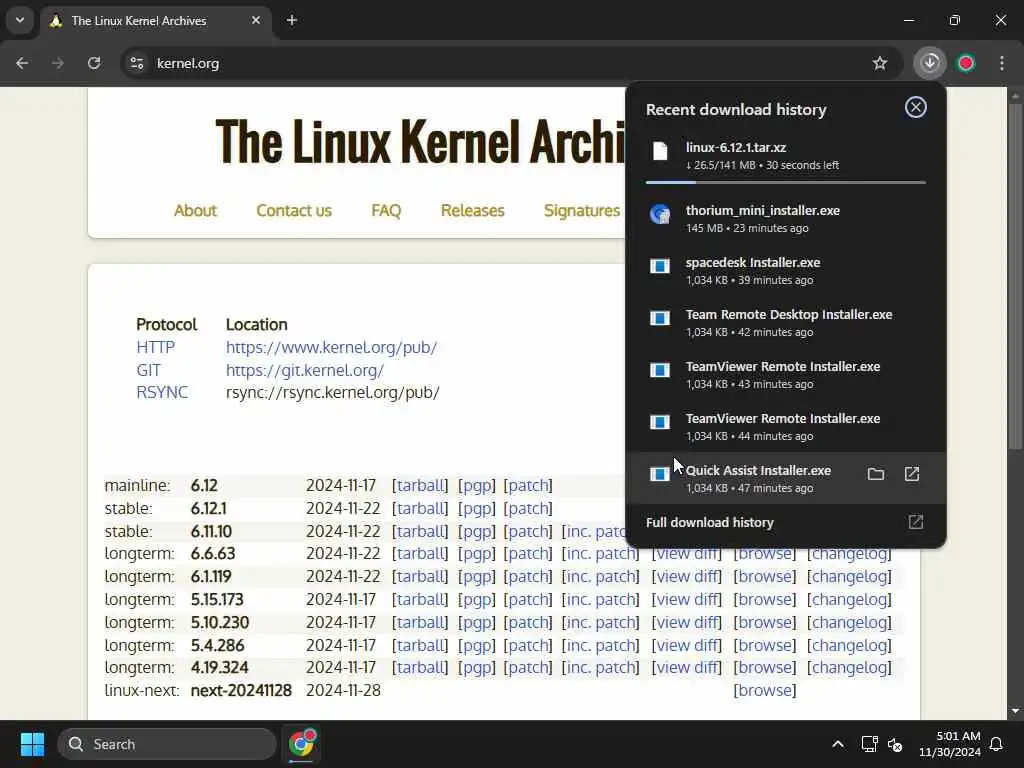The image size is (1024, 768).
Task: Open Chrome from the taskbar
Action: tap(301, 744)
